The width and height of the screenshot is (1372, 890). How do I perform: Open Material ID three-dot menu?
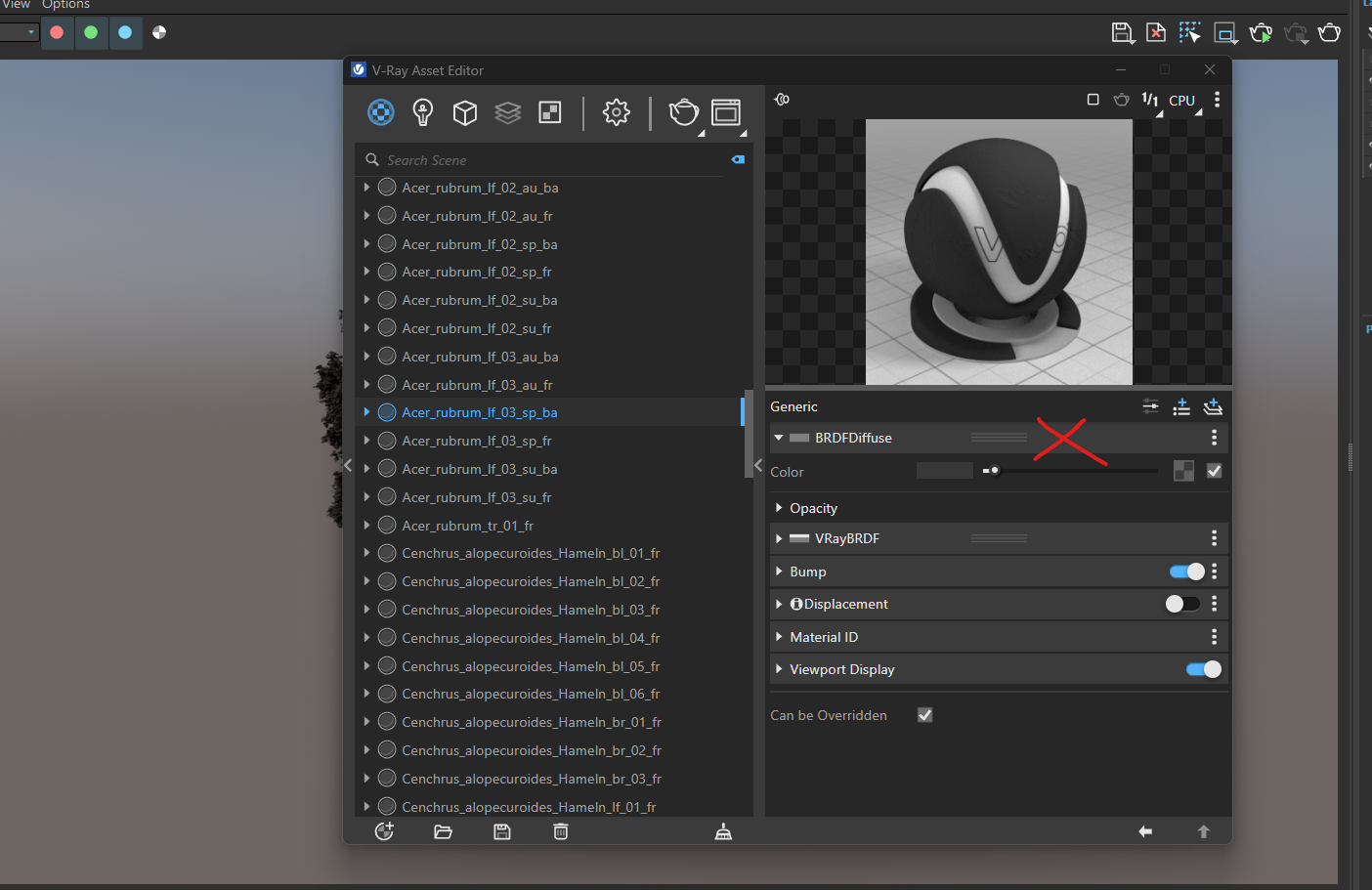pos(1215,637)
